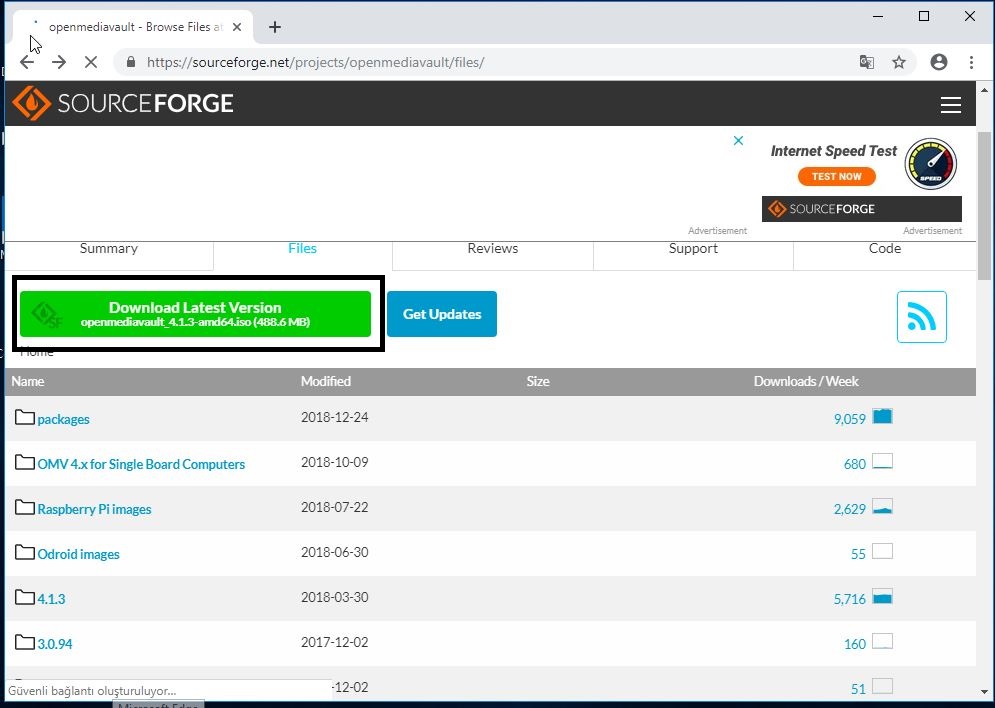The height and width of the screenshot is (708, 995).
Task: Open the Chrome three-dot menu
Action: [x=971, y=62]
